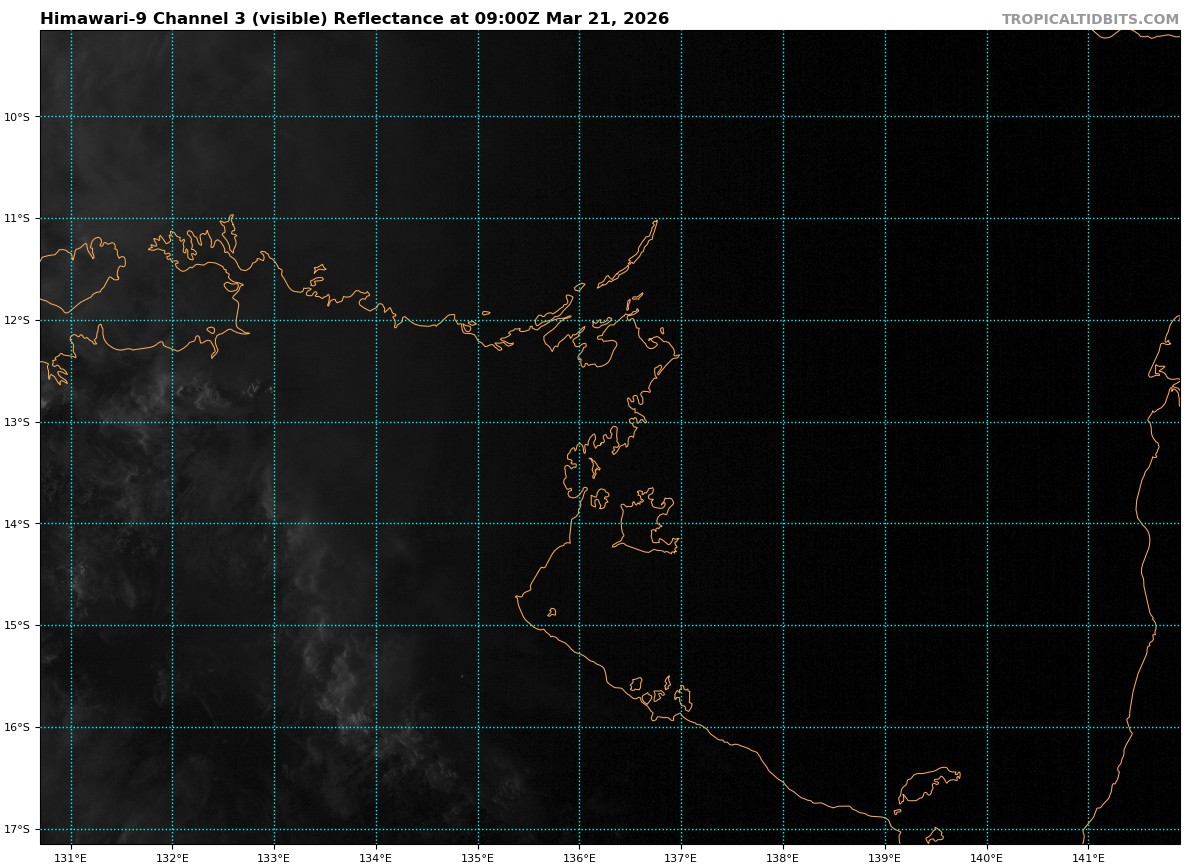The width and height of the screenshot is (1200, 867).
Task: Click the 11°S latitude label
Action: (x=17, y=219)
